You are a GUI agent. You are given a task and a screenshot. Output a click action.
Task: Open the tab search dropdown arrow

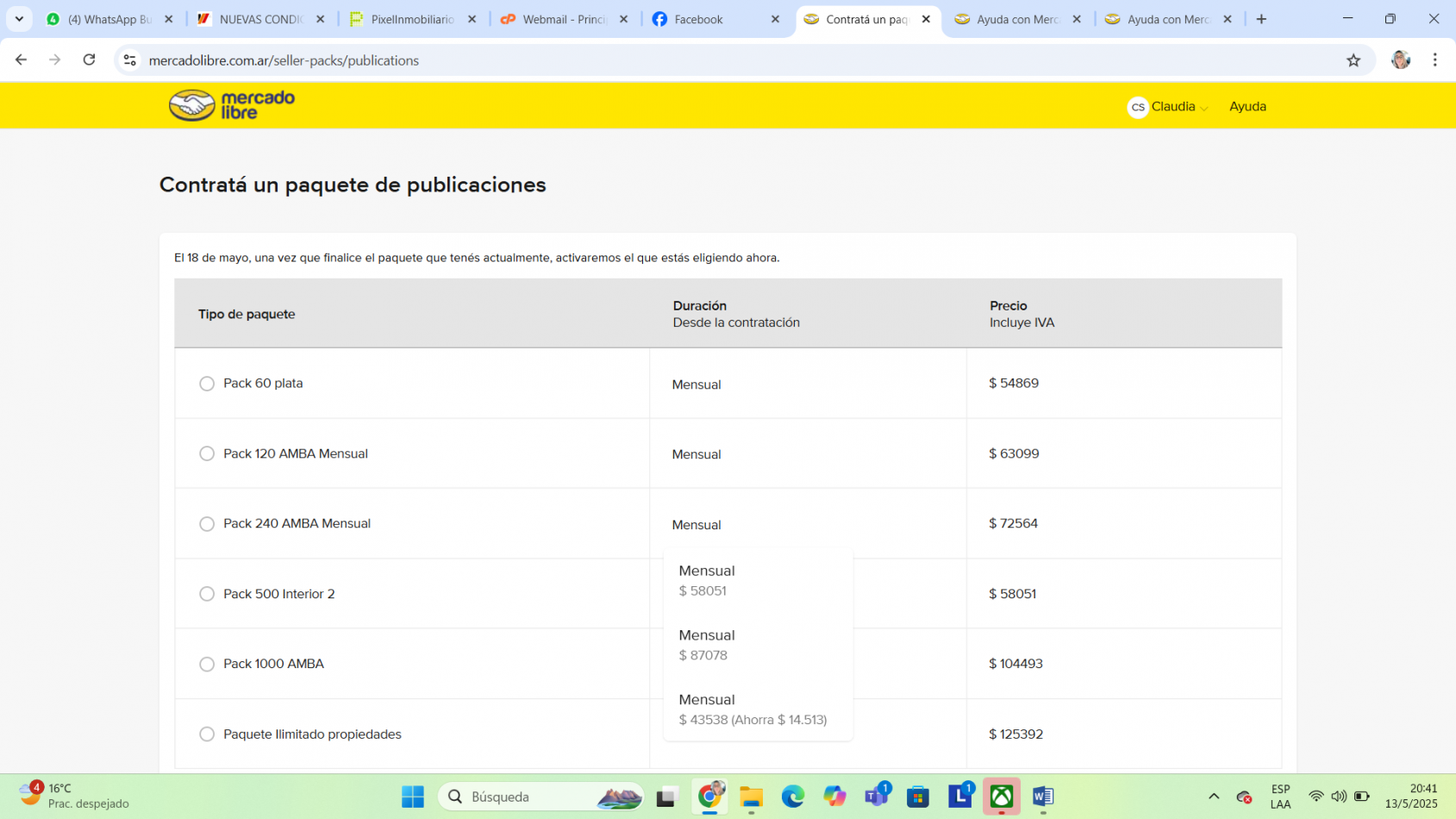[19, 19]
